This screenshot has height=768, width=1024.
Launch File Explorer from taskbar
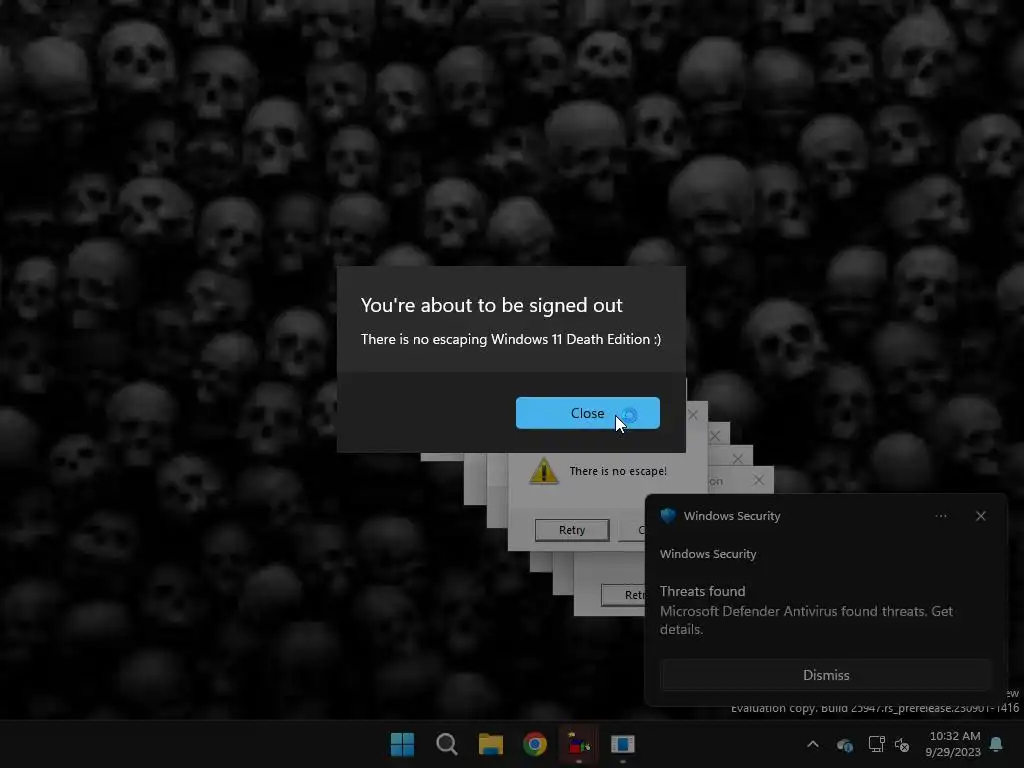(x=490, y=744)
